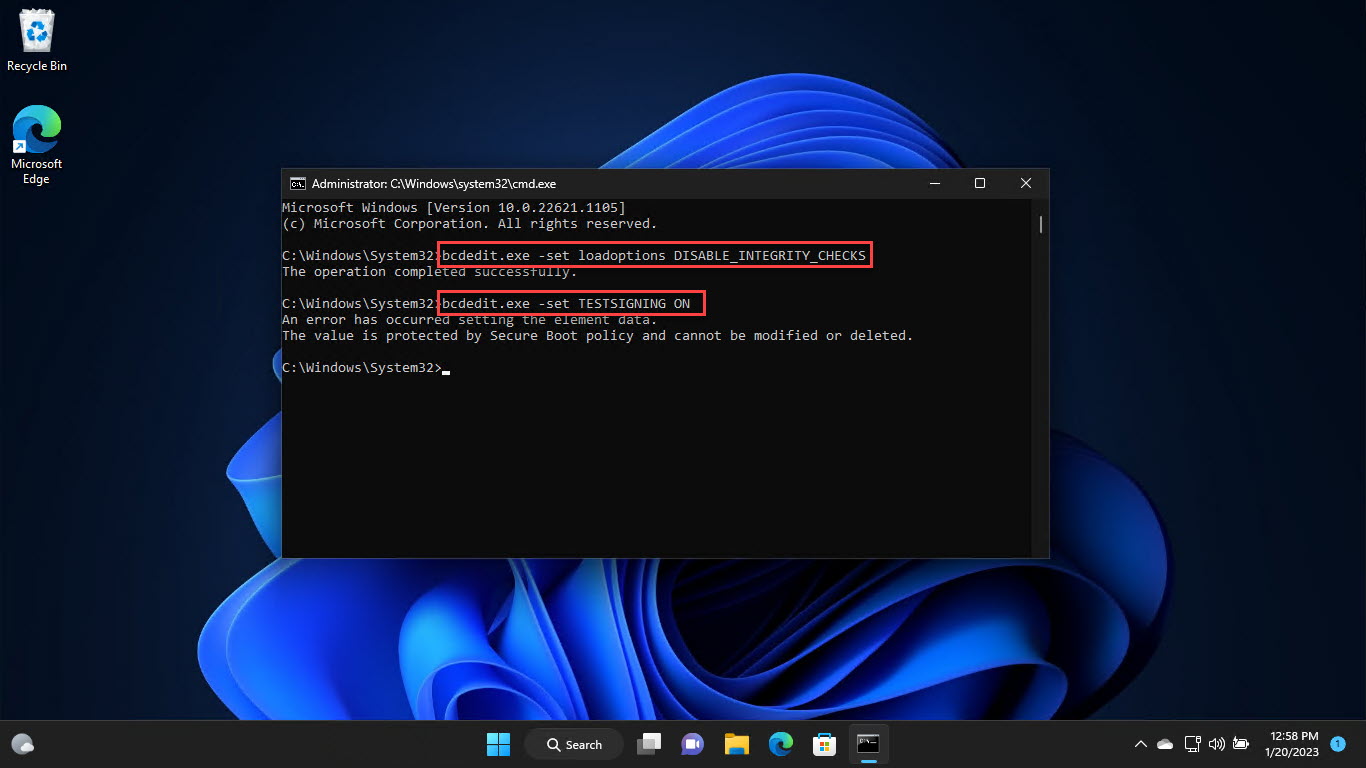This screenshot has height=768, width=1366.
Task: Open network settings from the tray
Action: tap(1192, 744)
